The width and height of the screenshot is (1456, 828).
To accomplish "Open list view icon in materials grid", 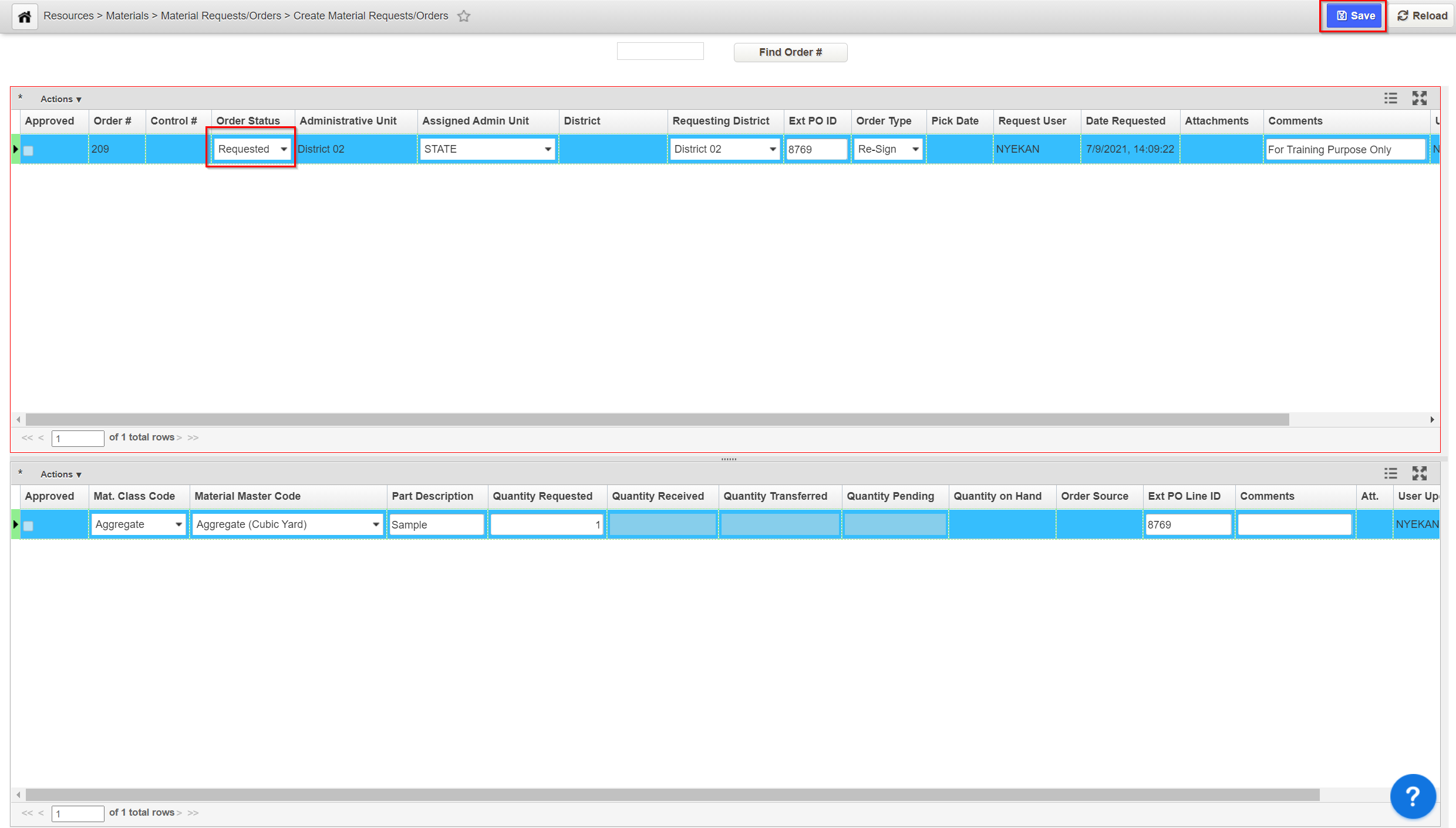I will pos(1390,473).
